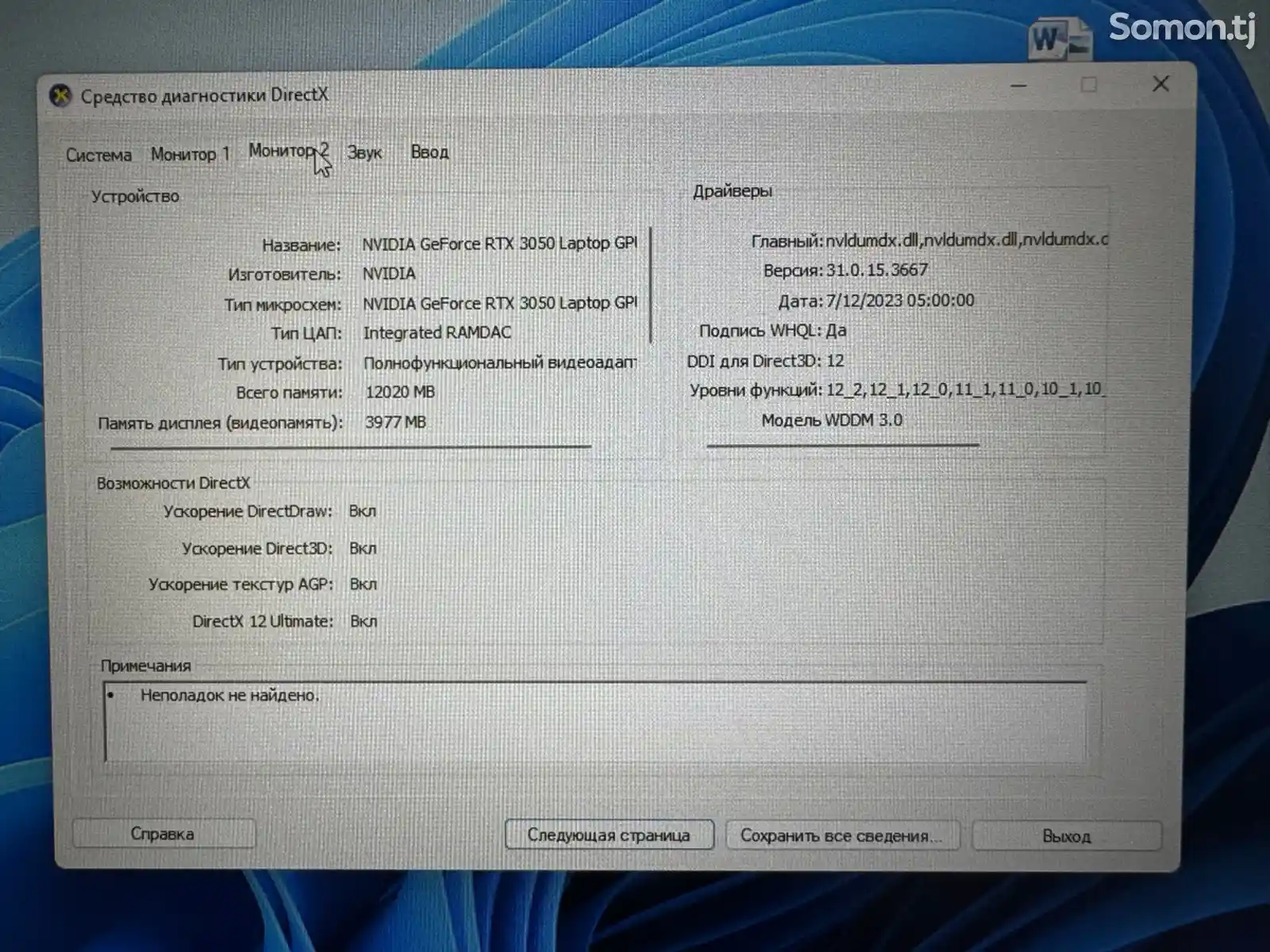Close the DirectX diagnostic window
This screenshot has width=1270, height=952.
pos(1160,84)
